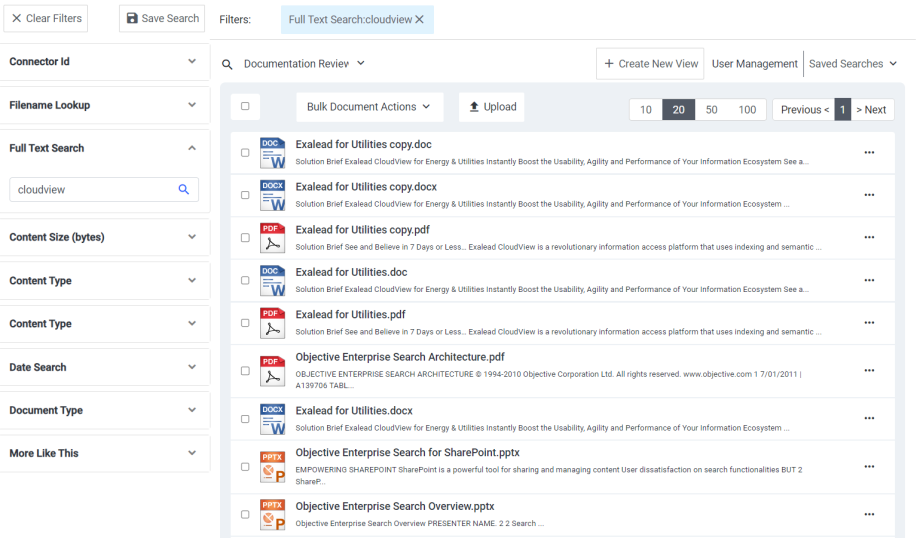Set page size to 50 results
Image resolution: width=920 pixels, height=538 pixels.
(711, 110)
